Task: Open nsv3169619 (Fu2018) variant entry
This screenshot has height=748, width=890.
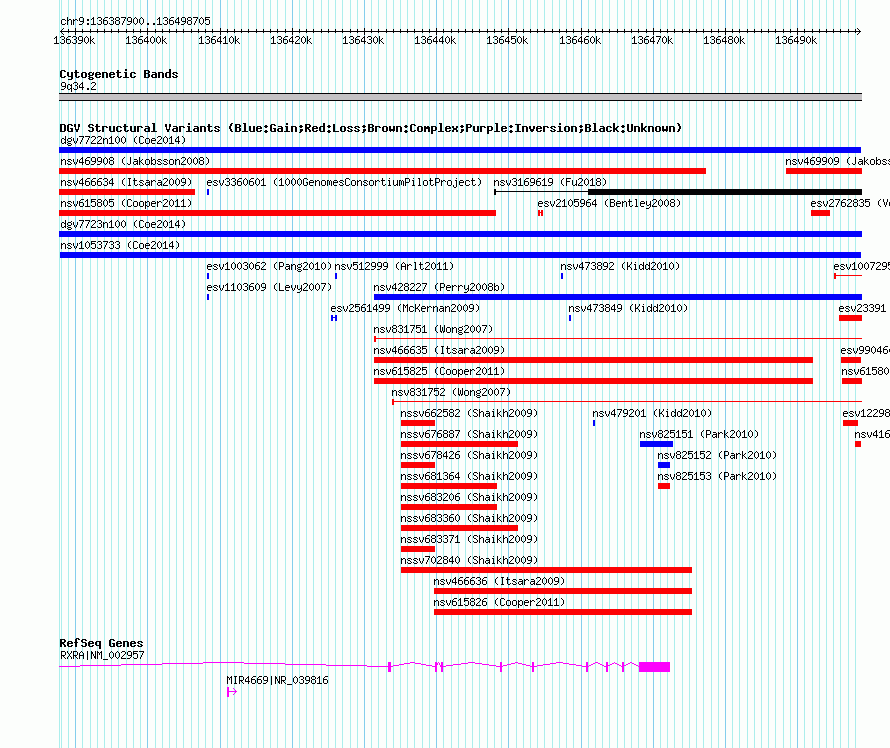Action: click(x=549, y=182)
